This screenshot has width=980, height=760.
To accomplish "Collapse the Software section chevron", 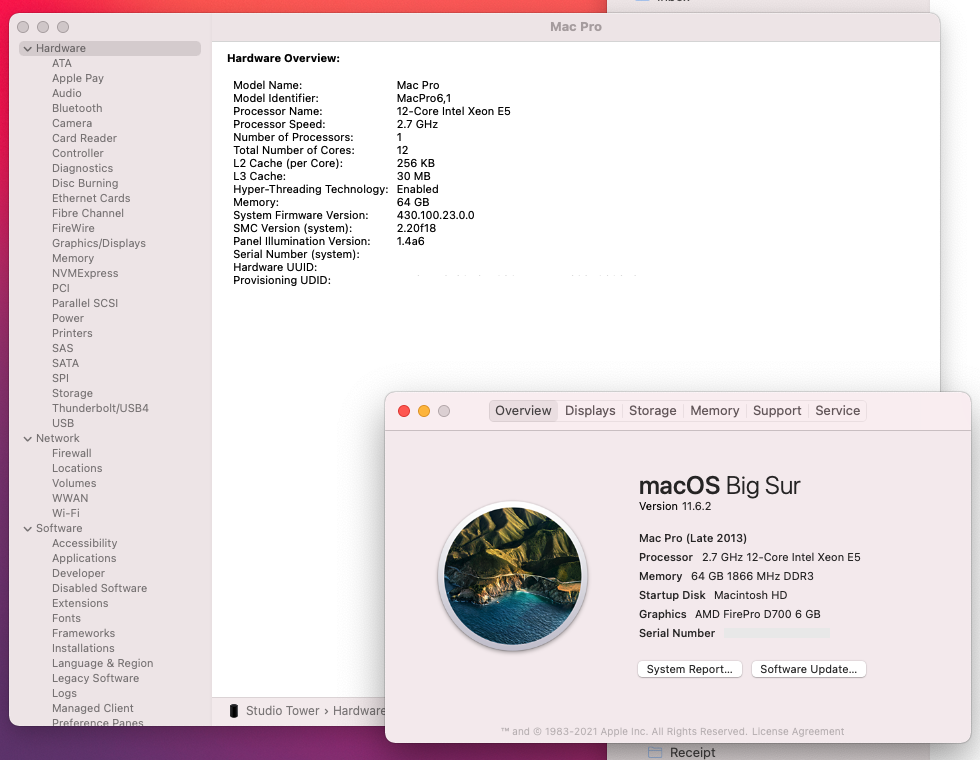I will 28,528.
